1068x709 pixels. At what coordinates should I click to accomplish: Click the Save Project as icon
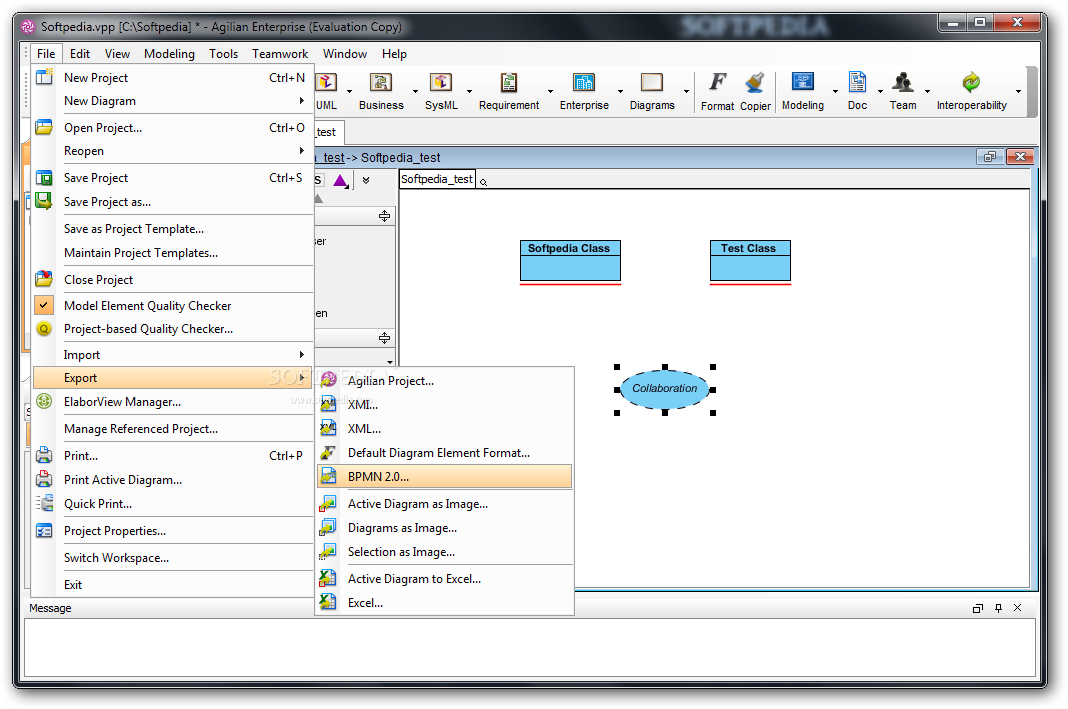tap(44, 201)
